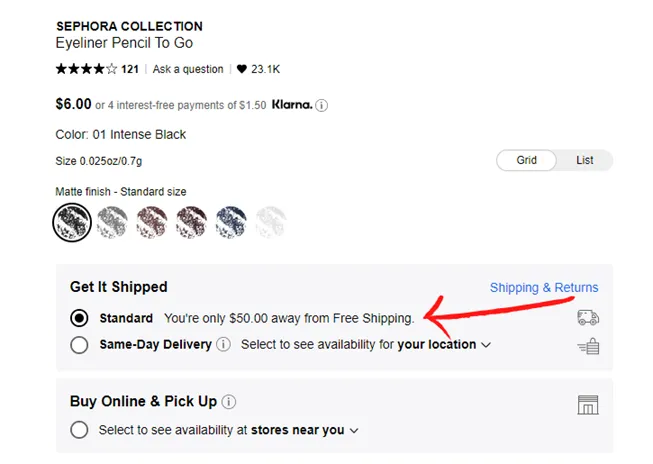Screen dimensions: 653x464
Task: Select the Standard shipping radio button
Action: pos(80,318)
